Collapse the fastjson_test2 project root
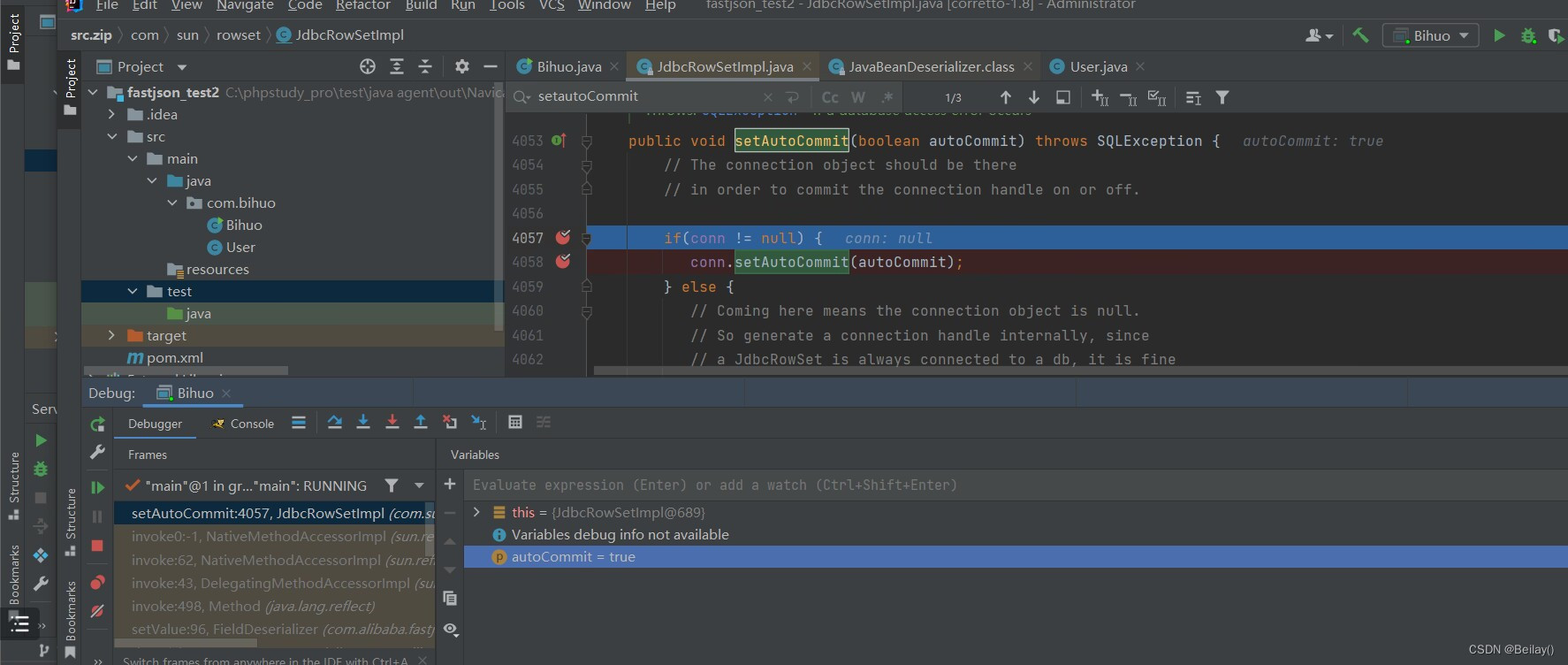Image resolution: width=1568 pixels, height=665 pixels. click(92, 92)
